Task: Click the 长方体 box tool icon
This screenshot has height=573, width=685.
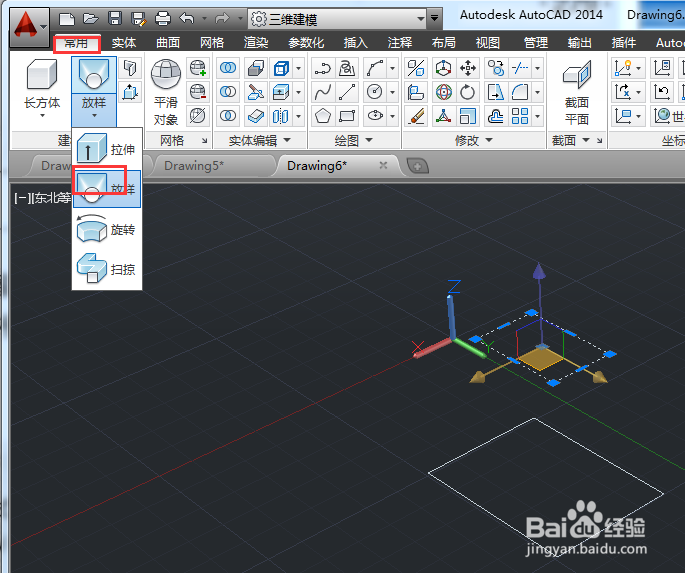Action: coord(42,74)
